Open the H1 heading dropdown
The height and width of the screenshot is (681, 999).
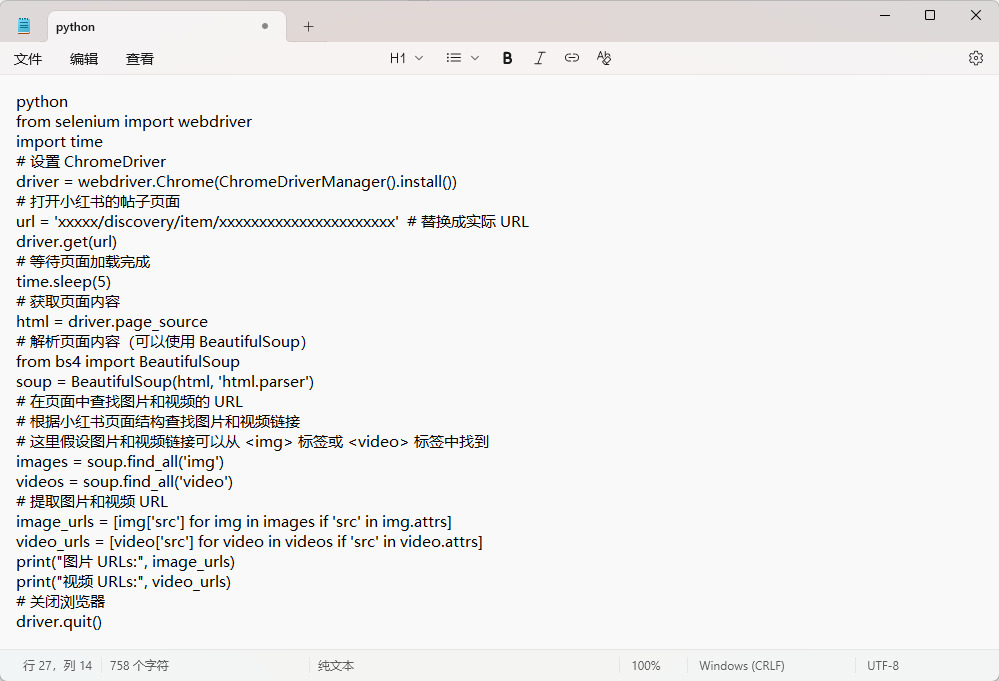[406, 58]
